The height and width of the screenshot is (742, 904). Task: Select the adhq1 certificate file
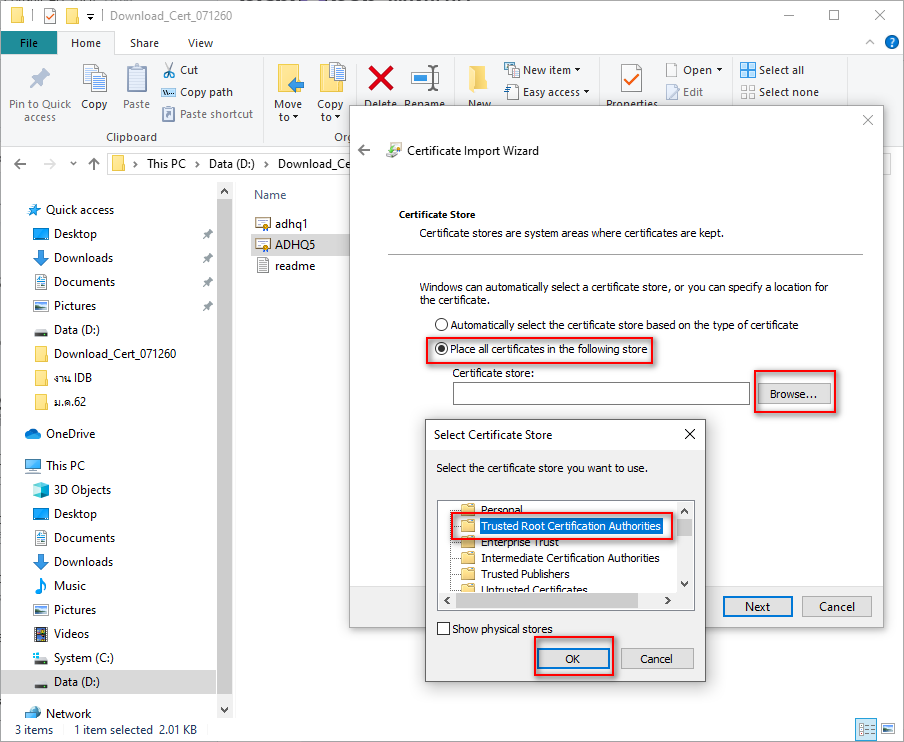(x=281, y=224)
